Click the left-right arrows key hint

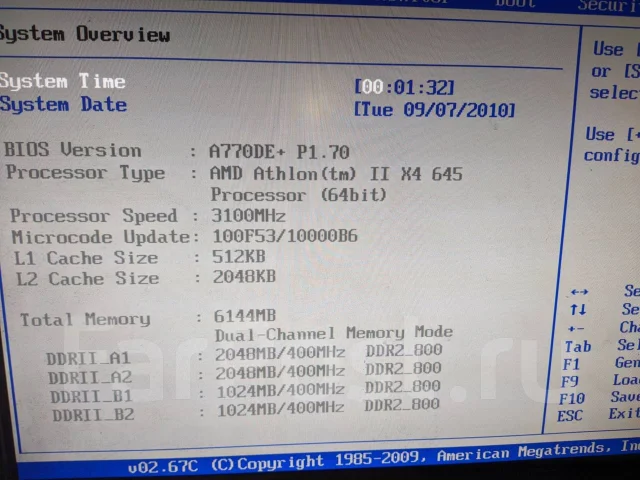(x=580, y=292)
